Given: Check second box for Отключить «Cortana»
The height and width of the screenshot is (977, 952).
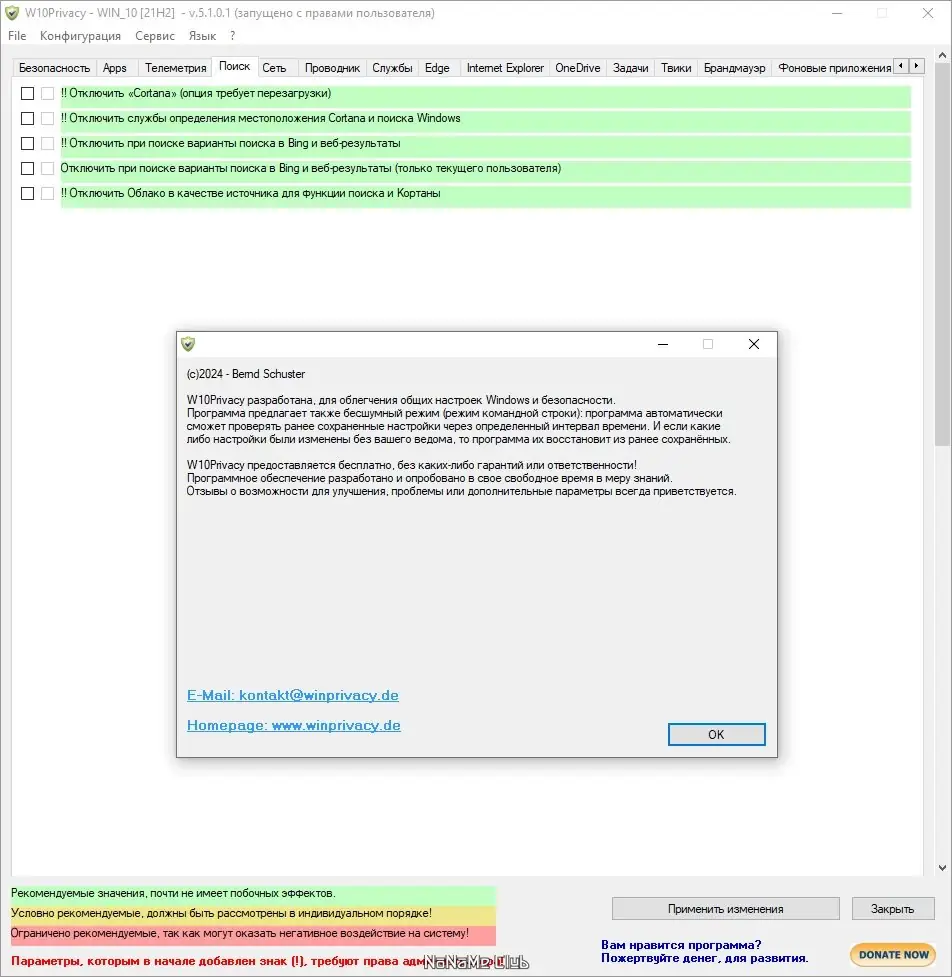Looking at the screenshot, I should 47,93.
